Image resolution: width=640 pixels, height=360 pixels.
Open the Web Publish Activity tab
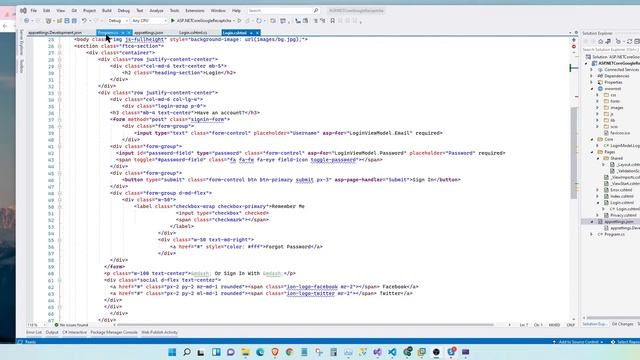tap(159, 332)
